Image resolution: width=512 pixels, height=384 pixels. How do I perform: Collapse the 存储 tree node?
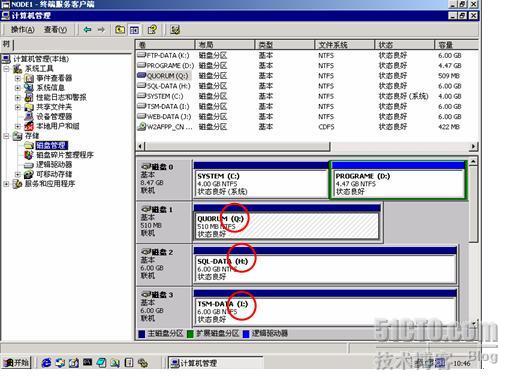pos(6,136)
